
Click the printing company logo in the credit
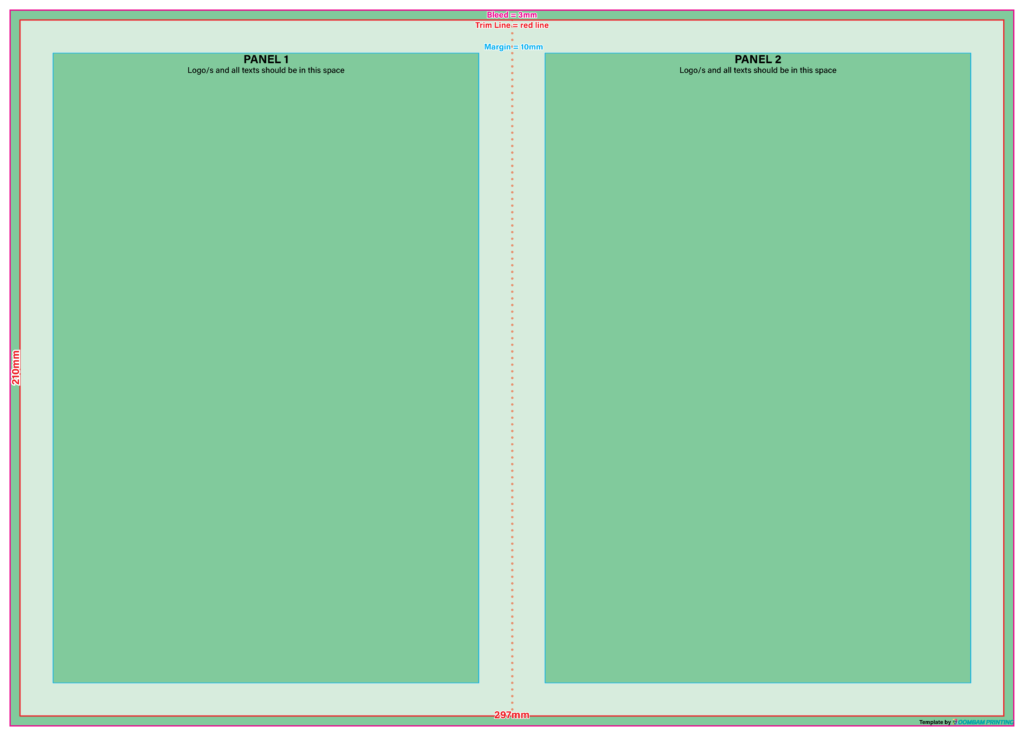click(983, 722)
